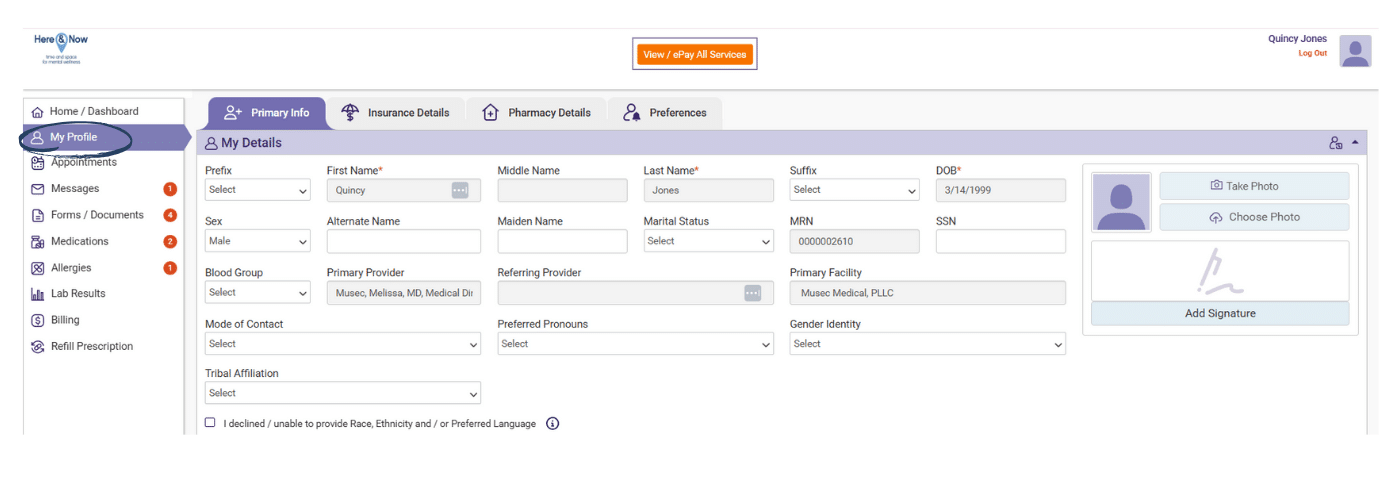1400x500 pixels.
Task: Click the Add Signature button
Action: (x=1220, y=314)
